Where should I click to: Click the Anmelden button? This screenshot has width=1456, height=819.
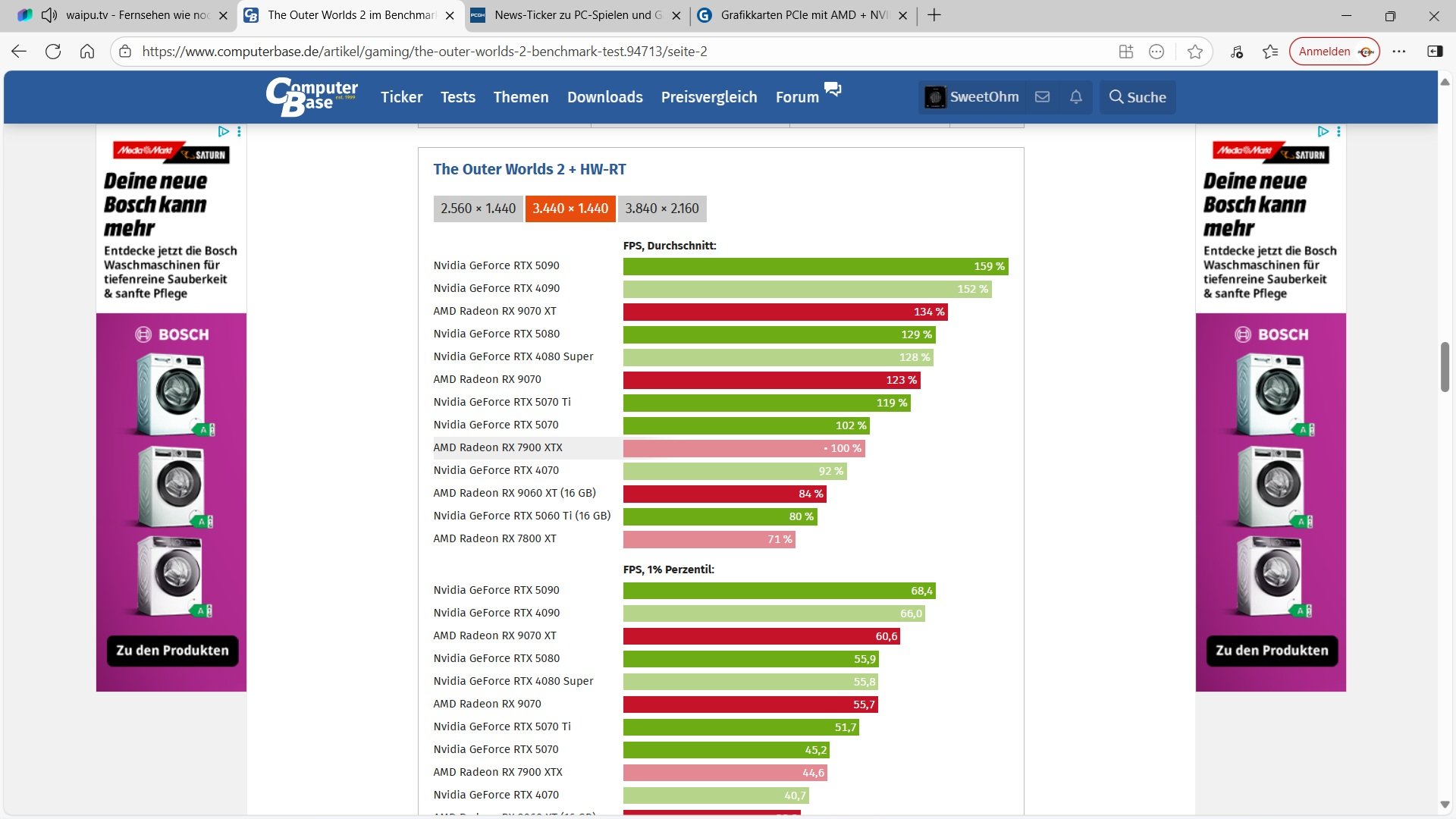coord(1324,52)
